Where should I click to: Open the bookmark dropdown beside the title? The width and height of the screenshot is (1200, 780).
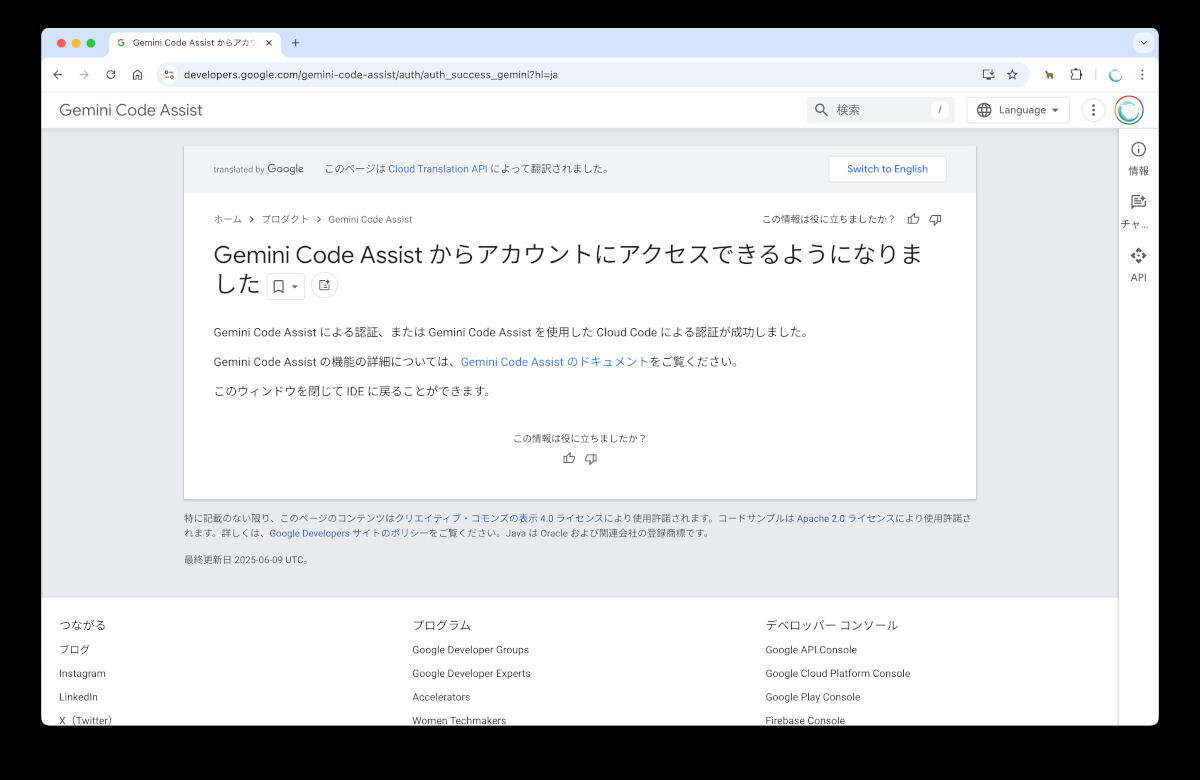tap(285, 286)
